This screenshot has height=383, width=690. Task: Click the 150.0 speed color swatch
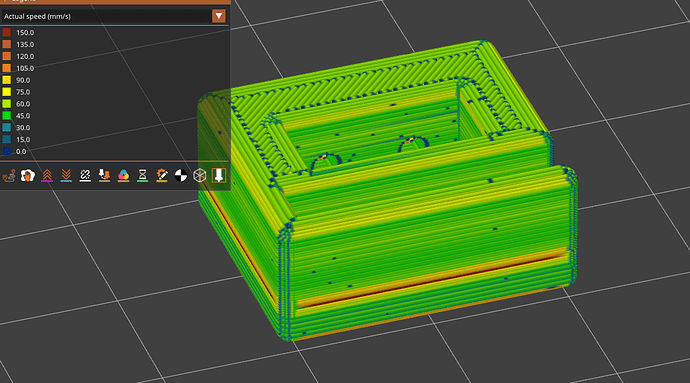(7, 33)
